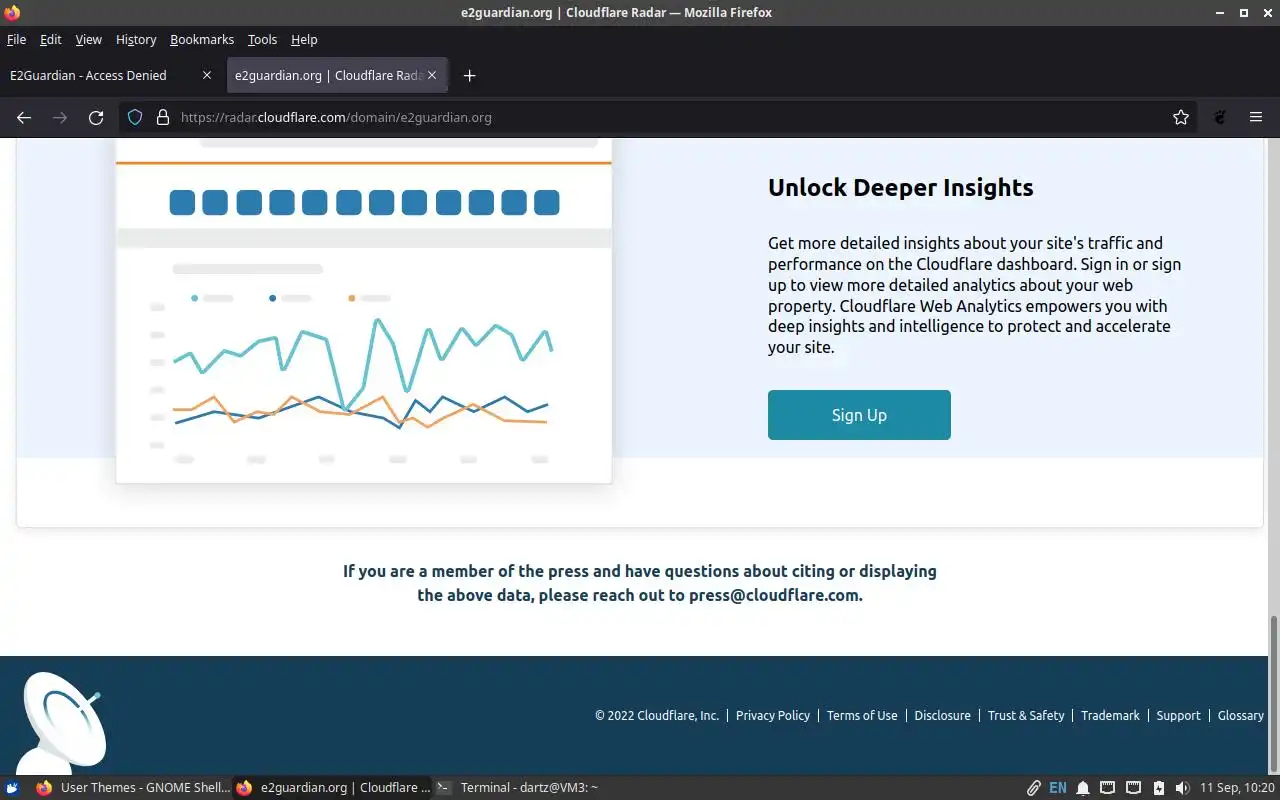Open the Glossary footer link
1280x800 pixels.
coord(1241,716)
